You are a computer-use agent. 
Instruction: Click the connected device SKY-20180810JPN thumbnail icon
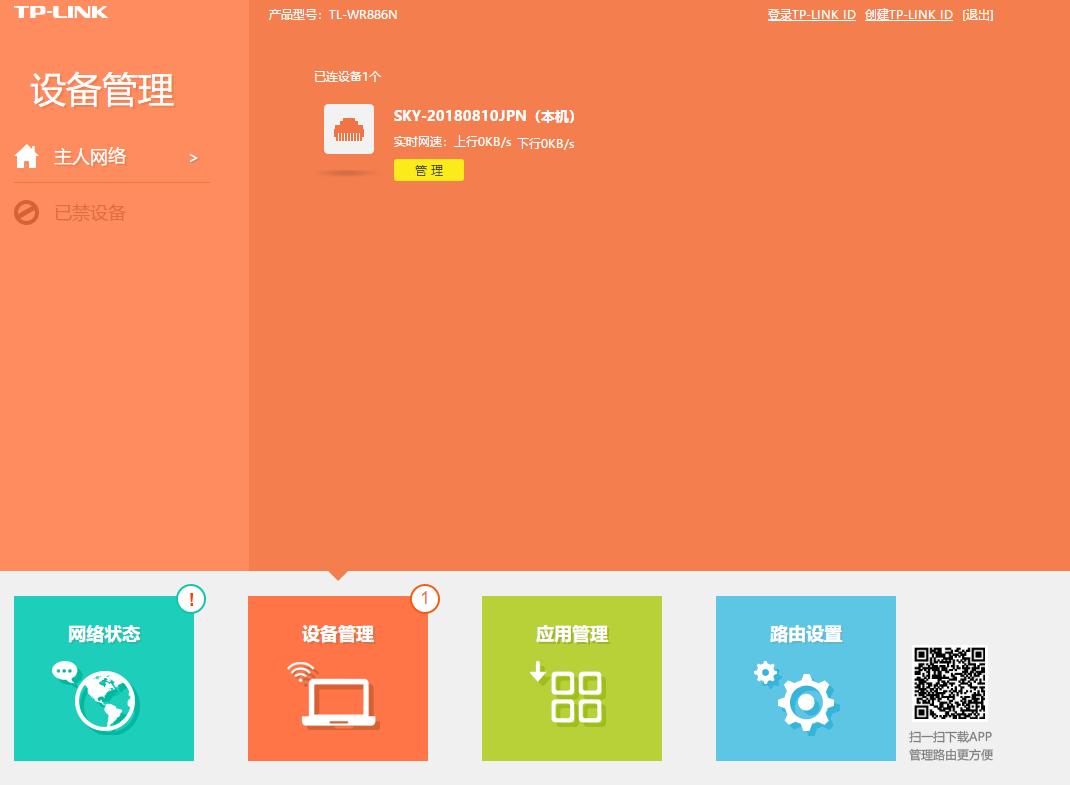(348, 128)
